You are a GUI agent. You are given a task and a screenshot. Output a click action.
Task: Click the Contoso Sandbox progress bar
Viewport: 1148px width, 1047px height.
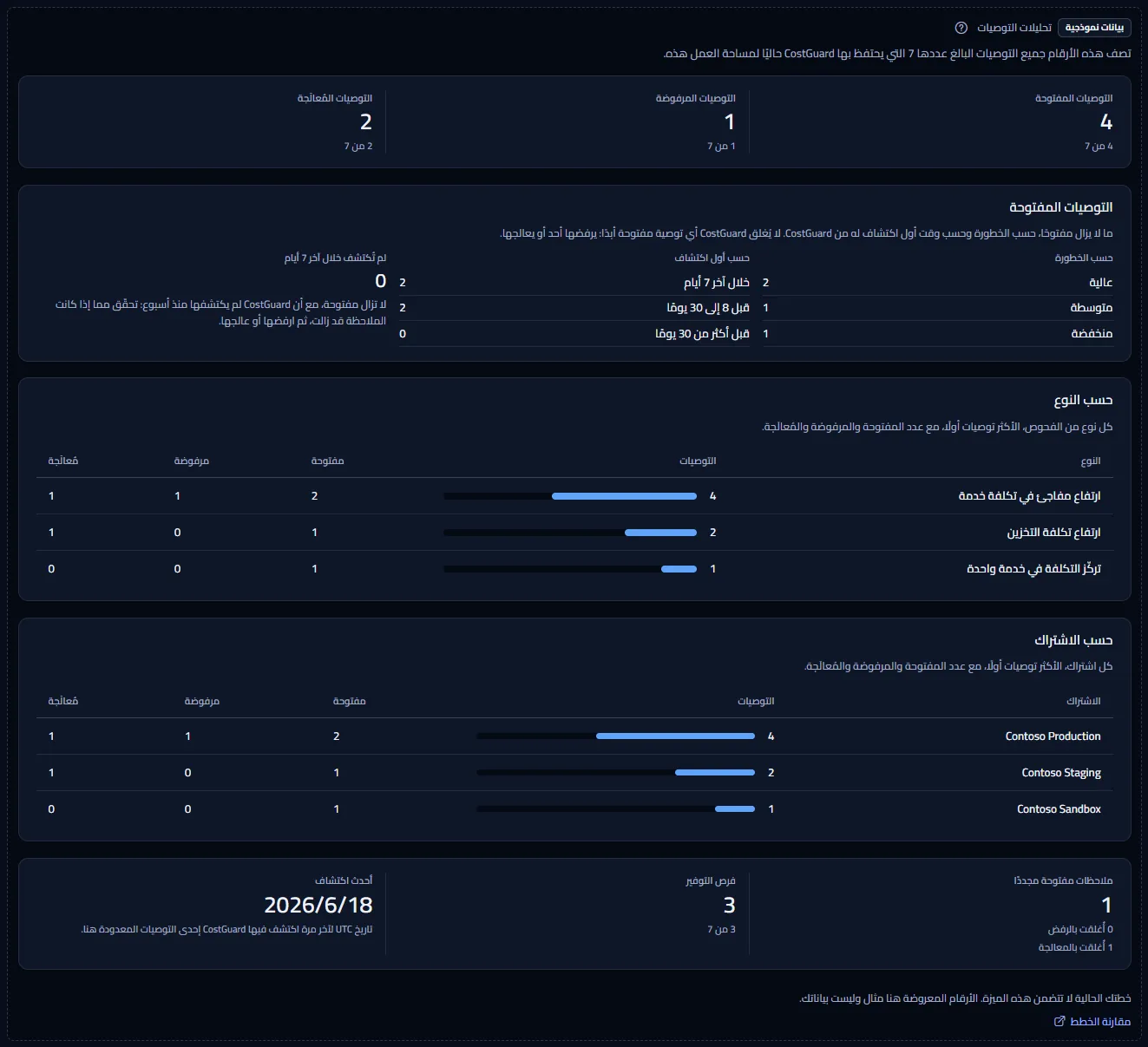[615, 809]
